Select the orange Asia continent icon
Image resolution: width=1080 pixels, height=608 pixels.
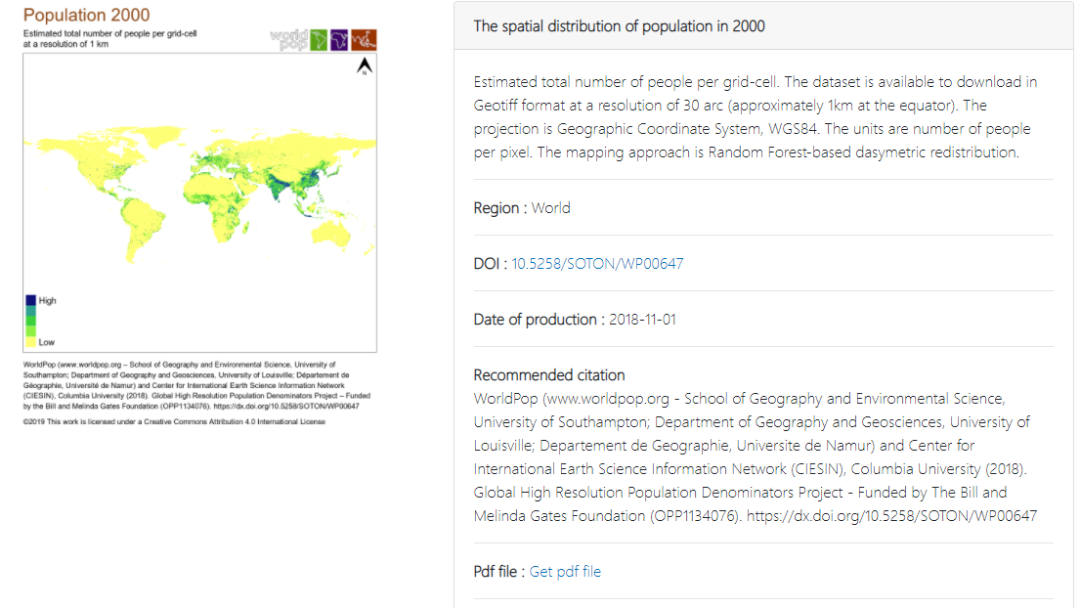364,39
